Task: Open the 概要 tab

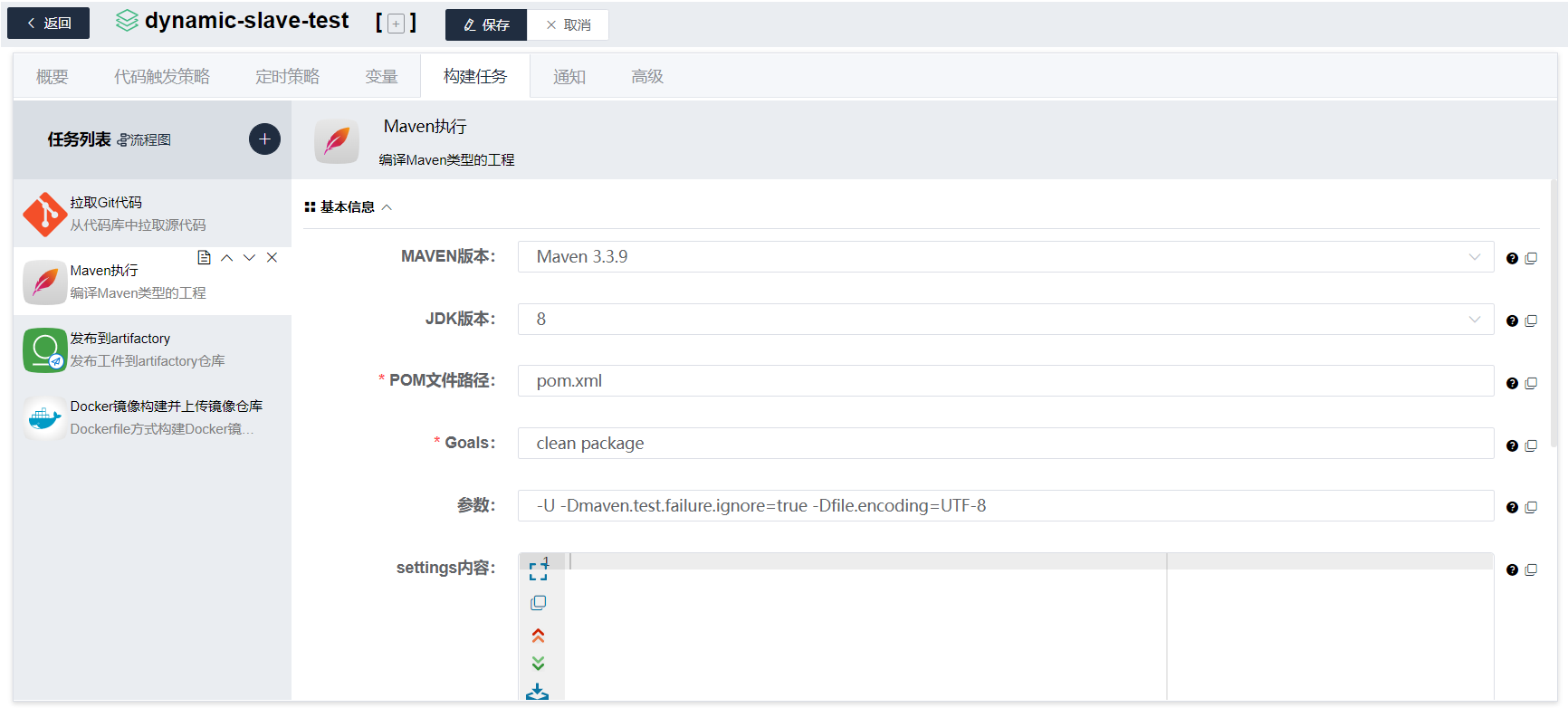Action: (53, 77)
